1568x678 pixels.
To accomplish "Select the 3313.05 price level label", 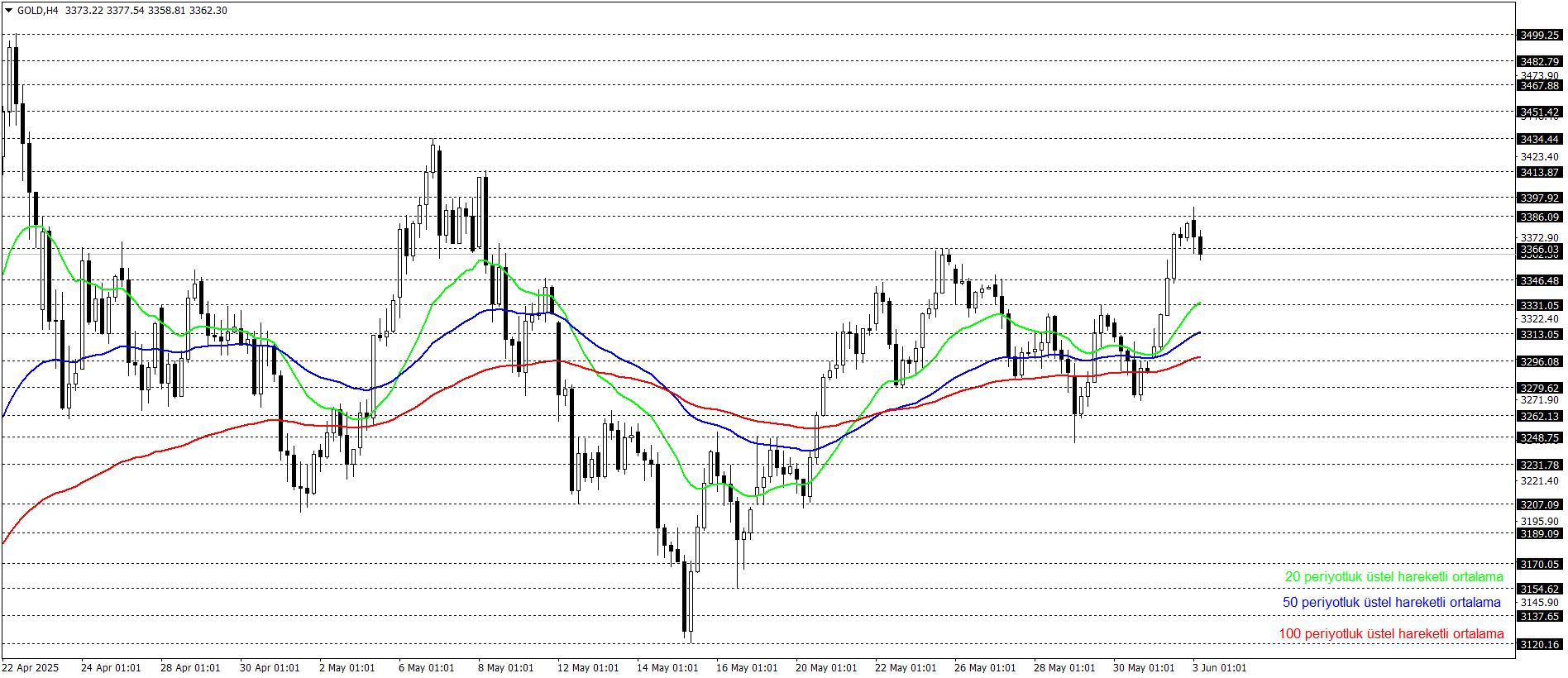I will (1539, 334).
